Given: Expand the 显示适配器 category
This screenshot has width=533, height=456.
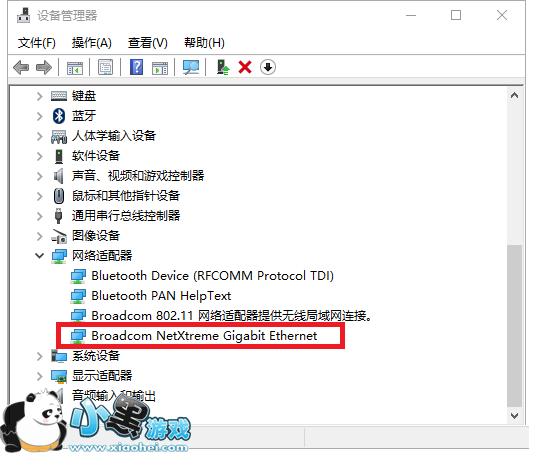Looking at the screenshot, I should click(x=39, y=376).
